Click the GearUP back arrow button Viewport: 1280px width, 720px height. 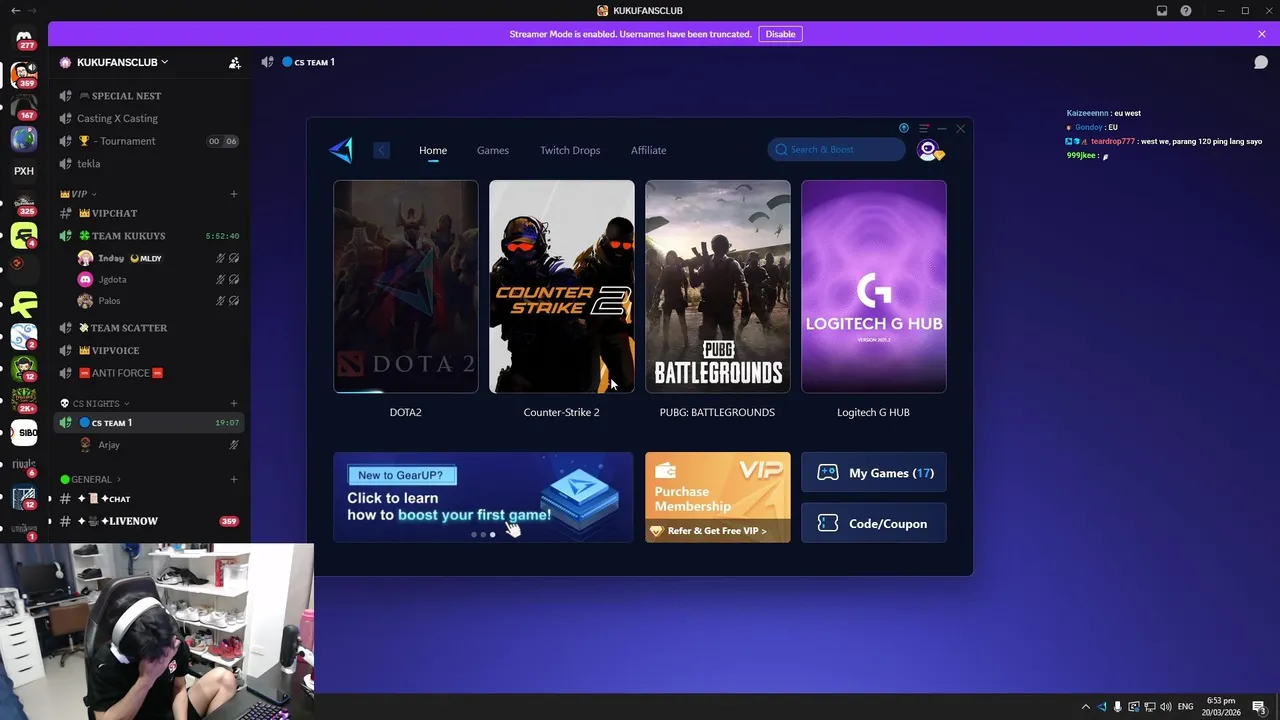pos(381,150)
